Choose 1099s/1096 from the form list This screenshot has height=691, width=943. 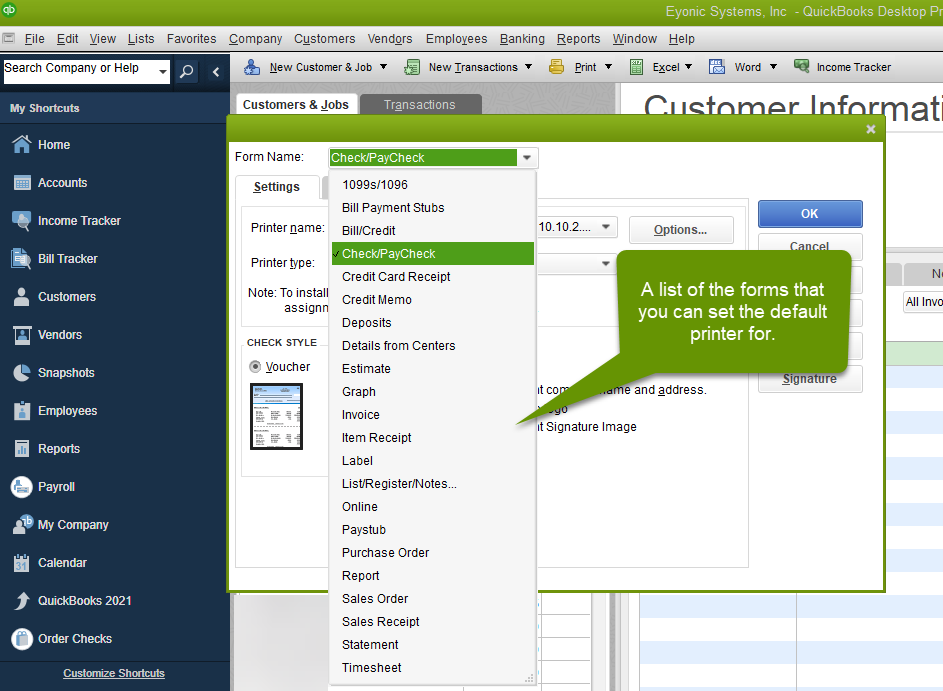432,185
